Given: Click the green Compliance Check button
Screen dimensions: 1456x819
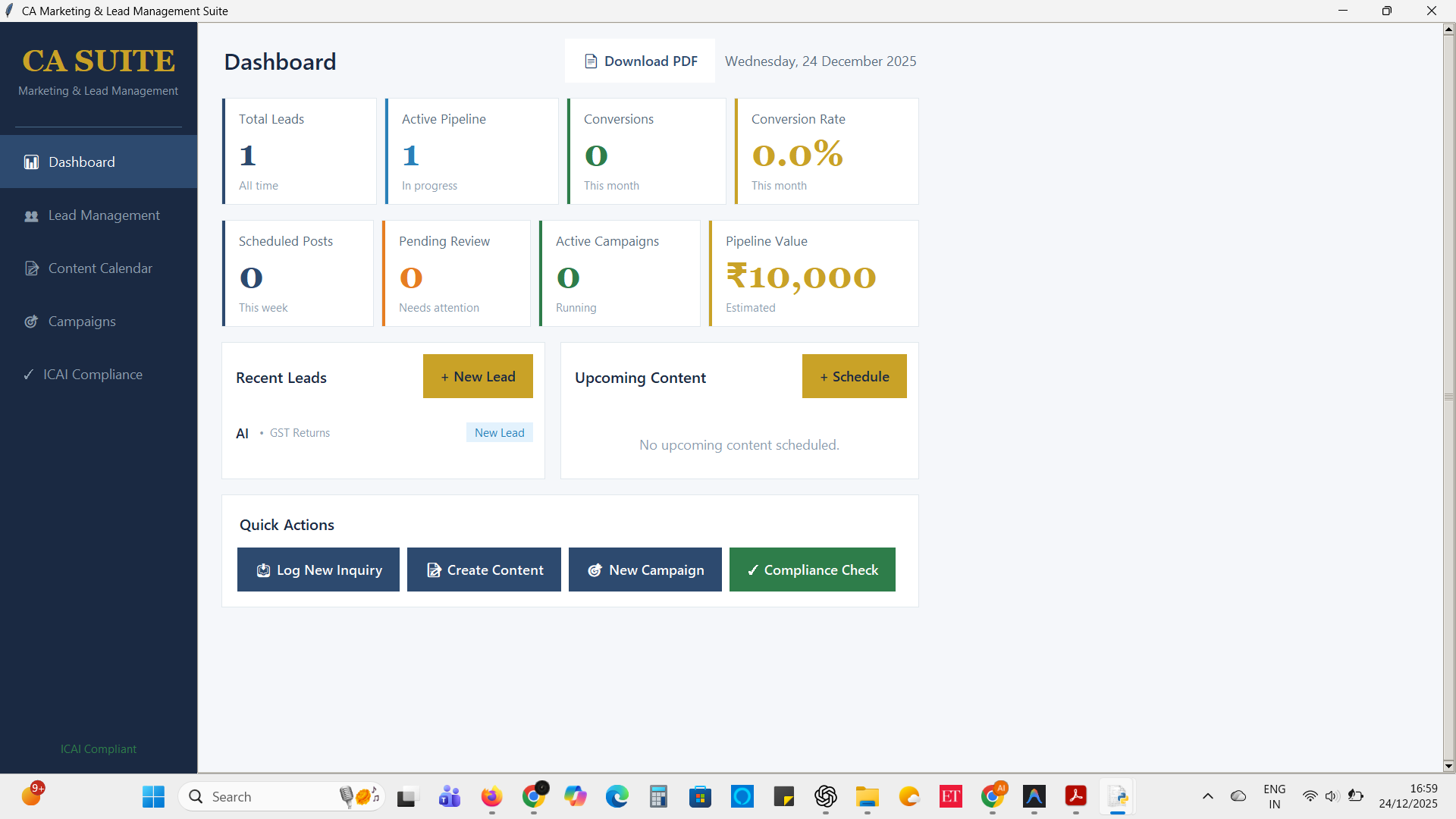Looking at the screenshot, I should tap(812, 570).
